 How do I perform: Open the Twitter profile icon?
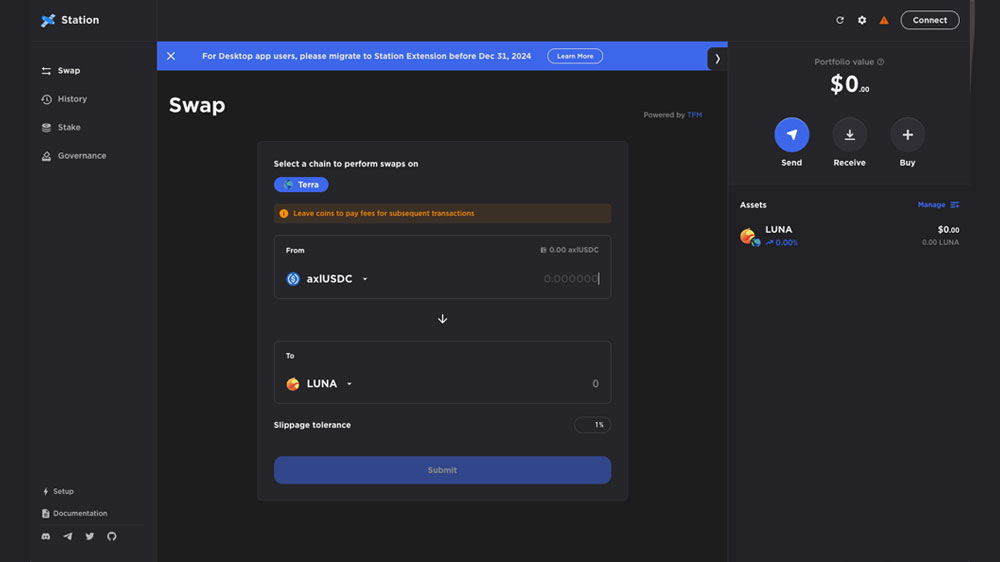(90, 536)
